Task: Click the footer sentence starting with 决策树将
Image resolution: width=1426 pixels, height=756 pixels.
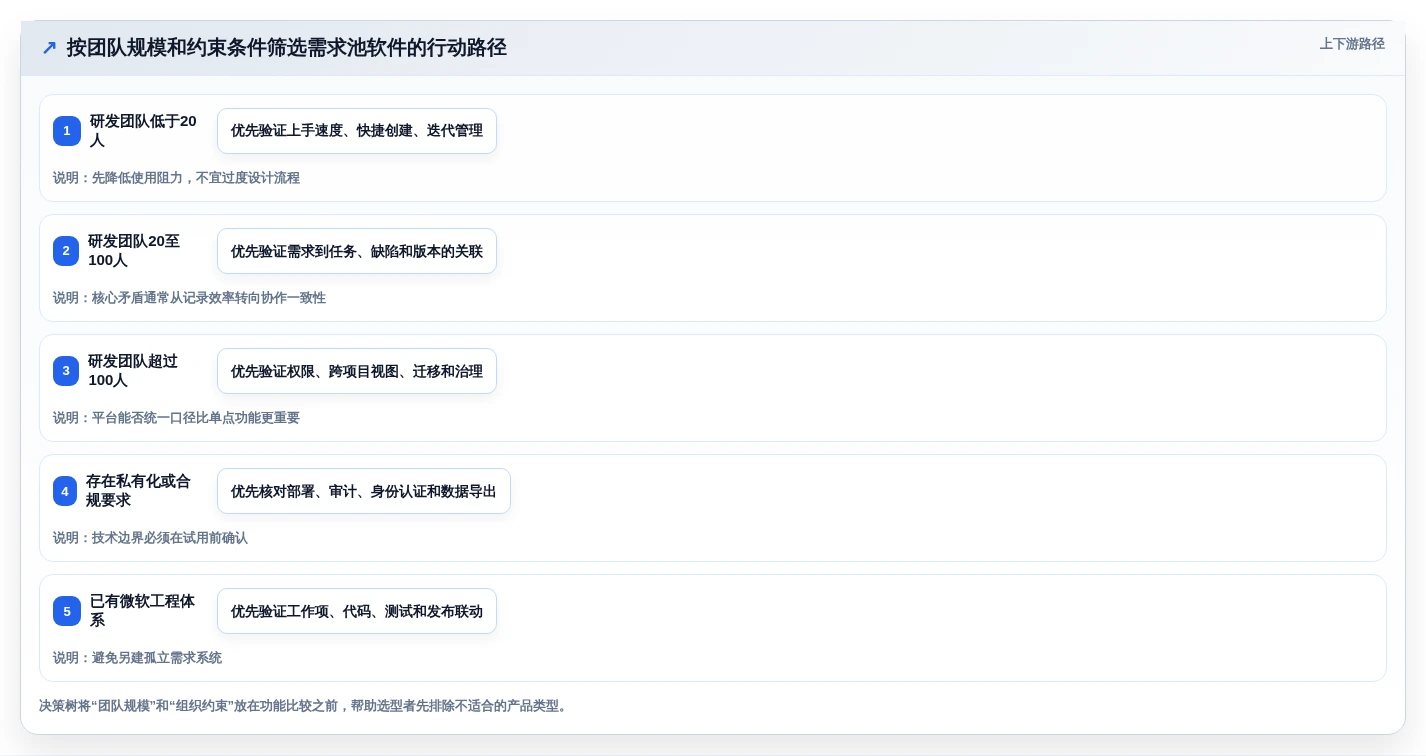Action: [305, 706]
